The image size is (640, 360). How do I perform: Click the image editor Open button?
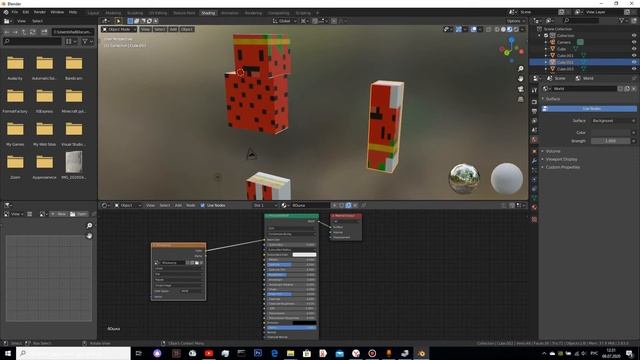tap(79, 214)
